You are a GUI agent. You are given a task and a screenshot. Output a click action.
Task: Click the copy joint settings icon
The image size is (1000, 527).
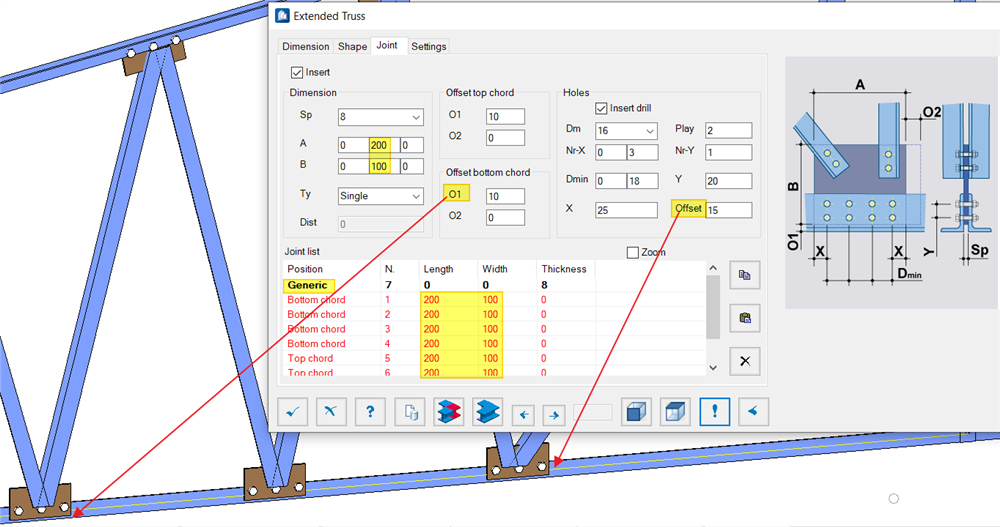[x=744, y=275]
